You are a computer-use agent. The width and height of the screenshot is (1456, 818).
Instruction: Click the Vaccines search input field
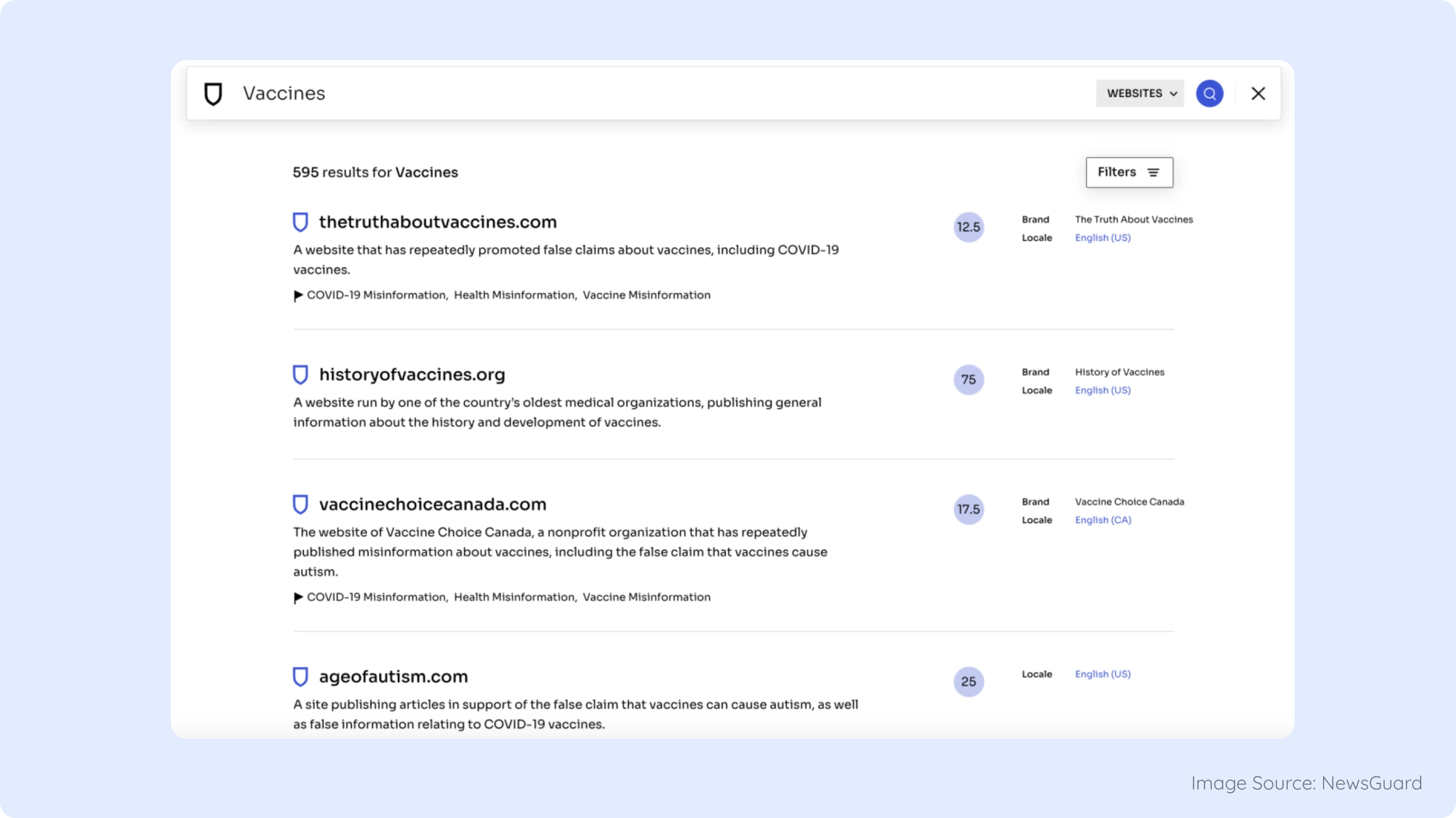pos(622,93)
